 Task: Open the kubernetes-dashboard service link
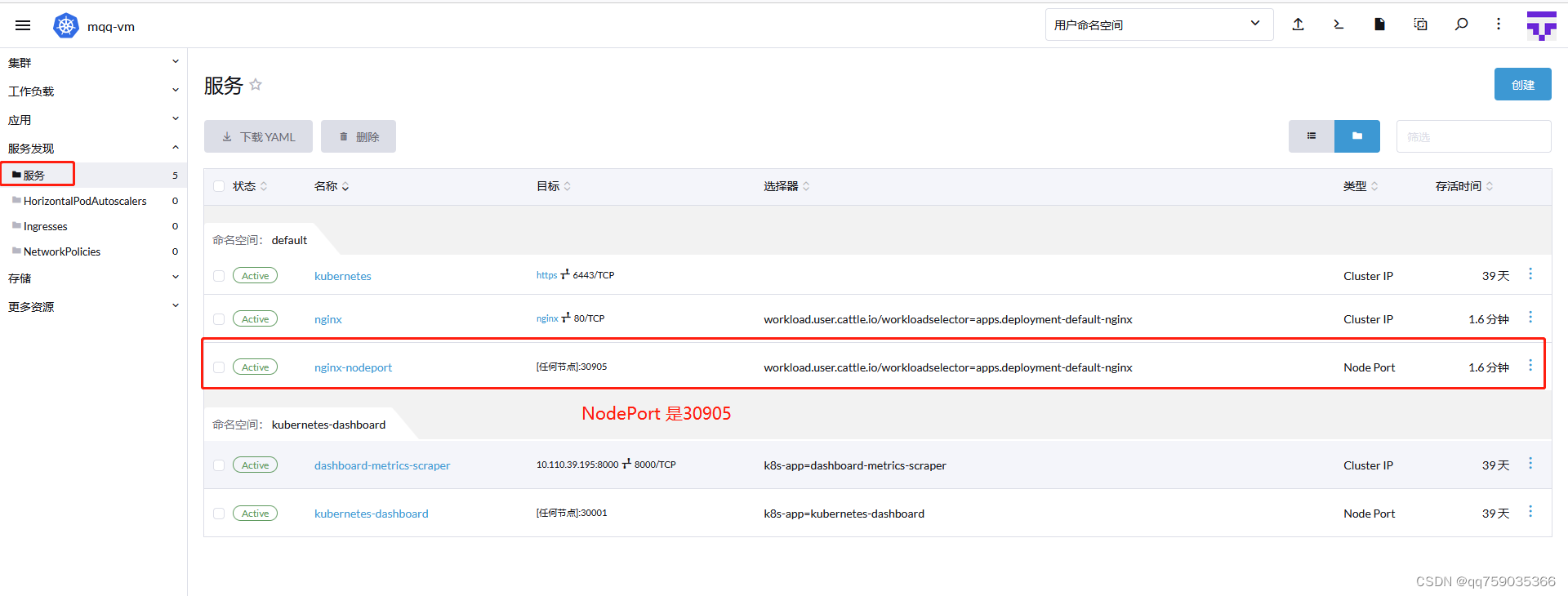372,514
